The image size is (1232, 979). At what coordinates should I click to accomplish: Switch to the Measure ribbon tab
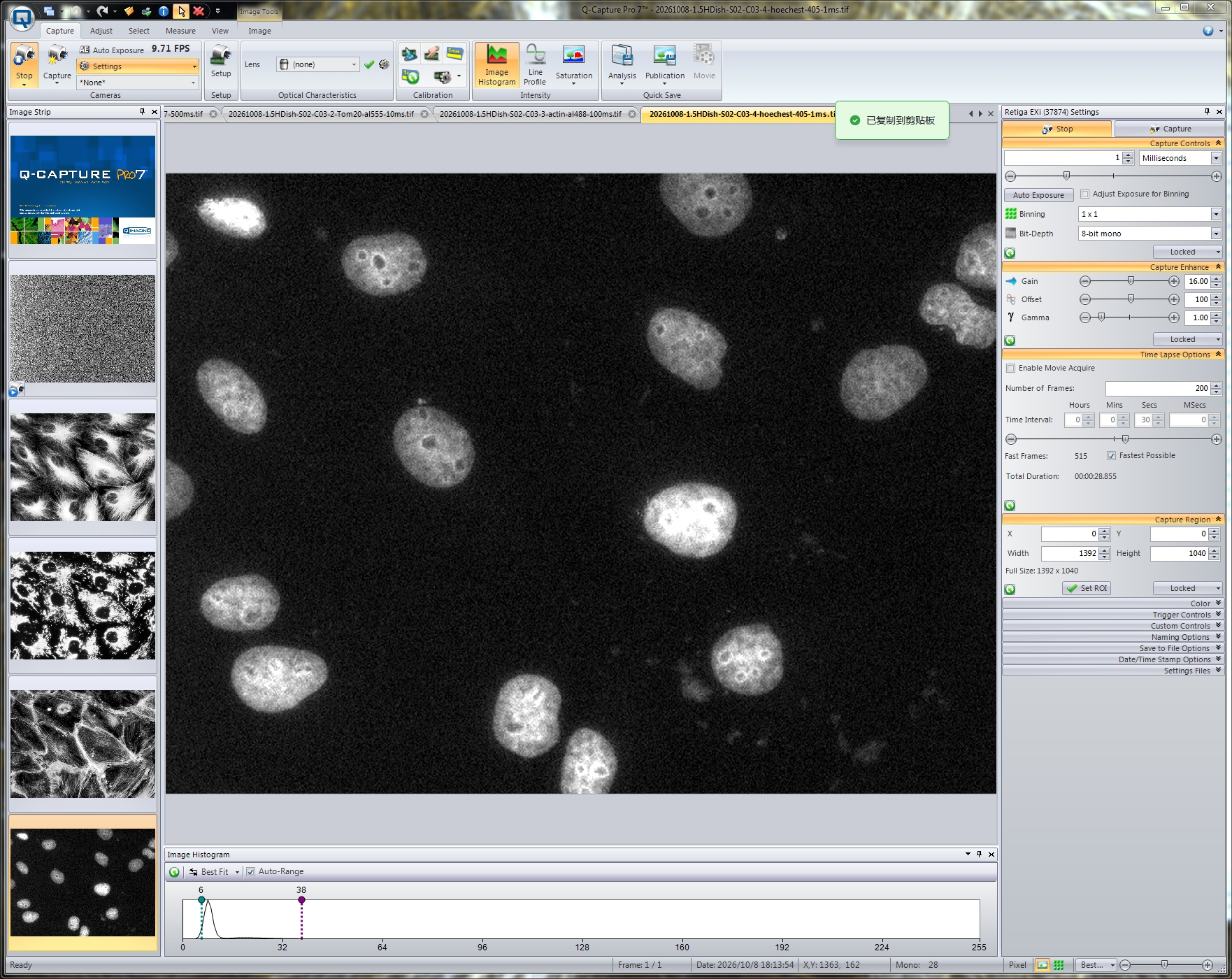click(x=180, y=31)
